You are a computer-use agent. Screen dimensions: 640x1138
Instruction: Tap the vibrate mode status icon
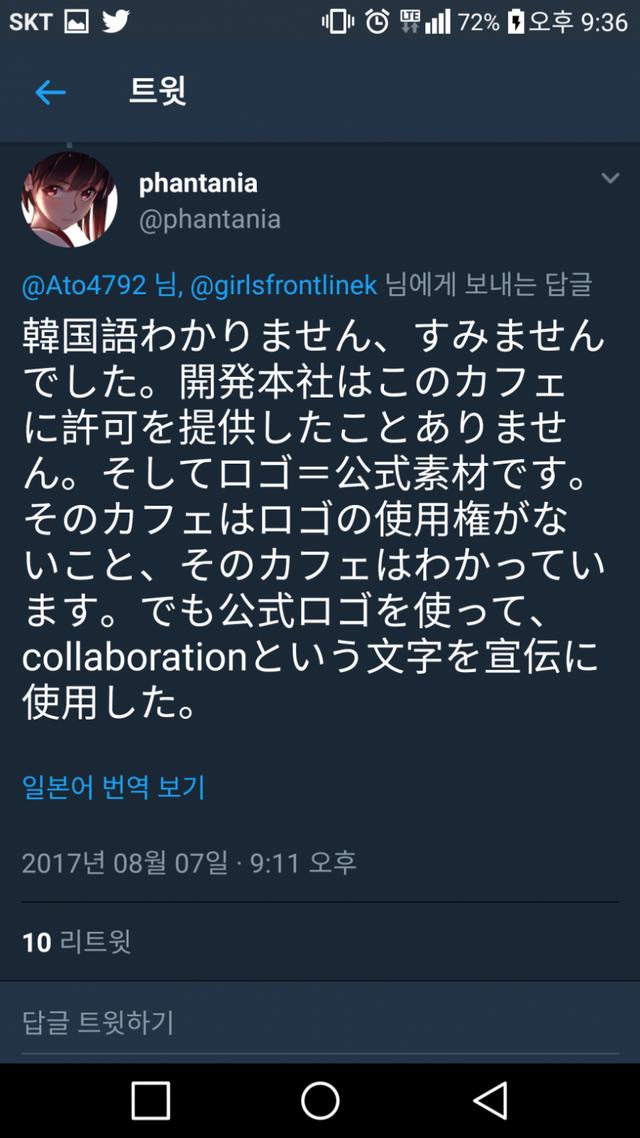(338, 22)
